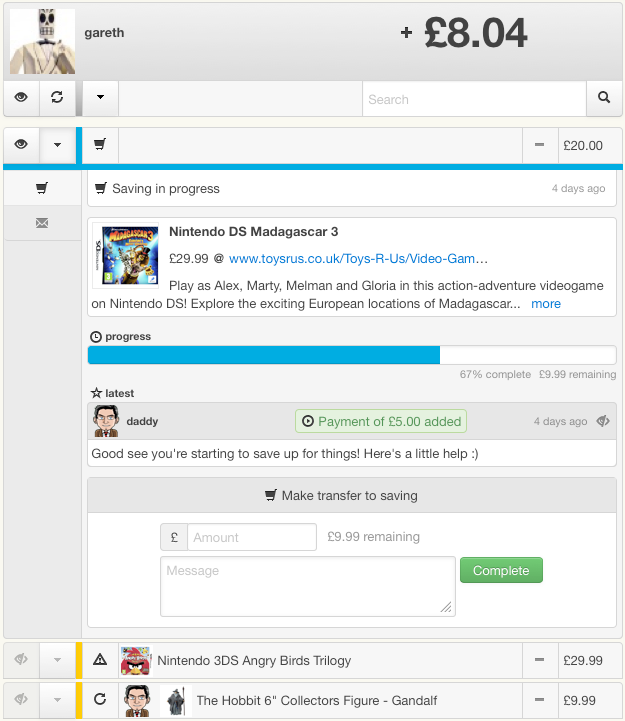Click the reload icon on Hobbit Gandalf row
This screenshot has width=625, height=721.
[x=100, y=699]
